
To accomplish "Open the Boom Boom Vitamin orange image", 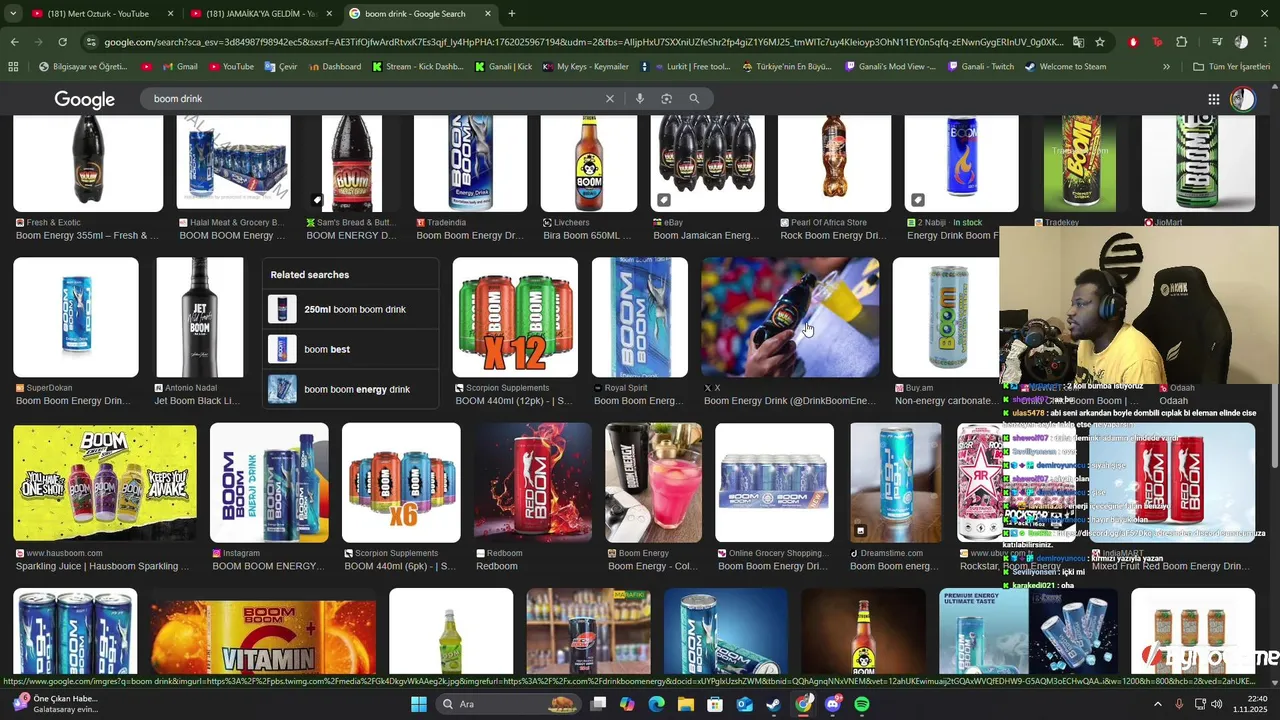I will (263, 635).
